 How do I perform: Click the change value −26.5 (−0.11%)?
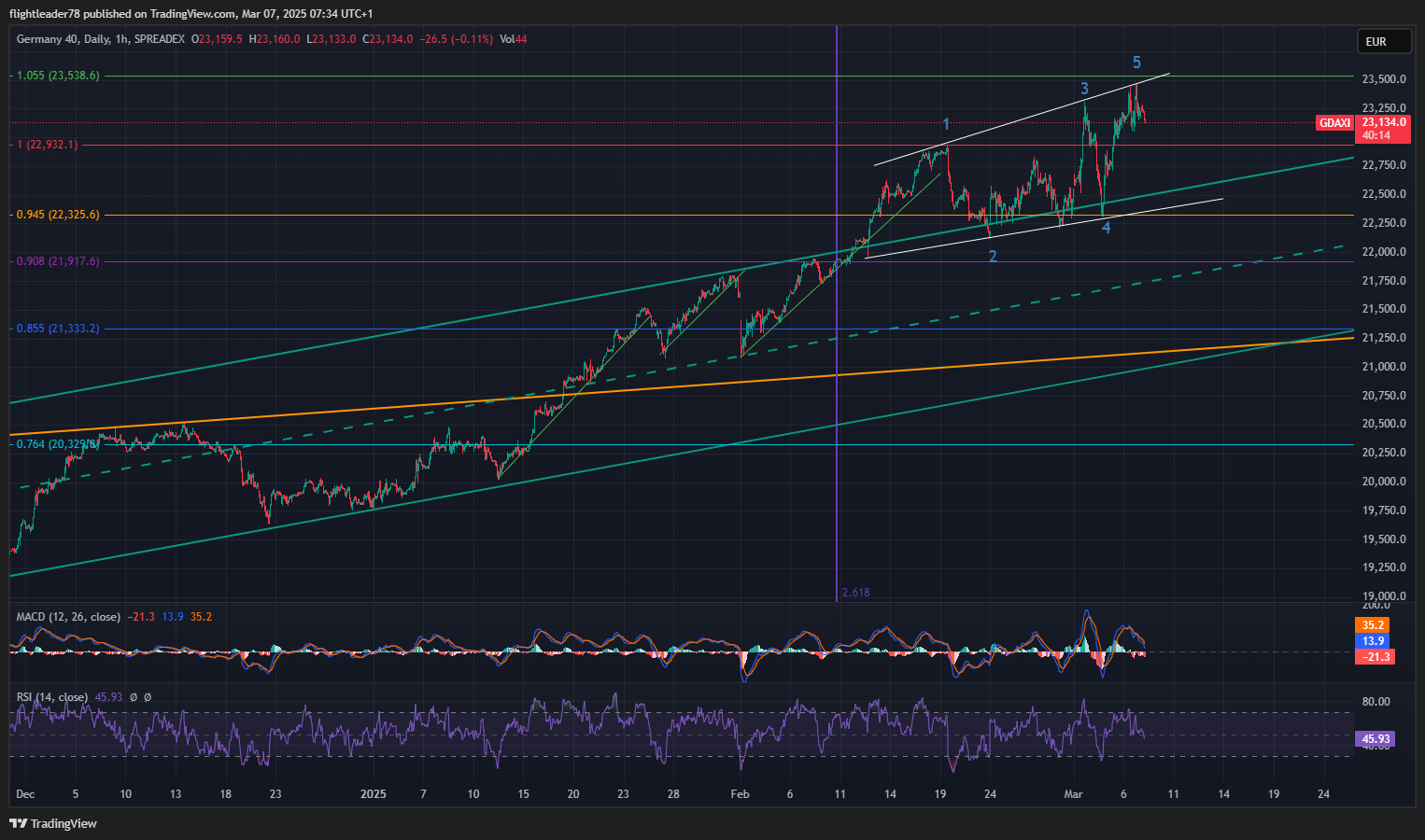457,39
